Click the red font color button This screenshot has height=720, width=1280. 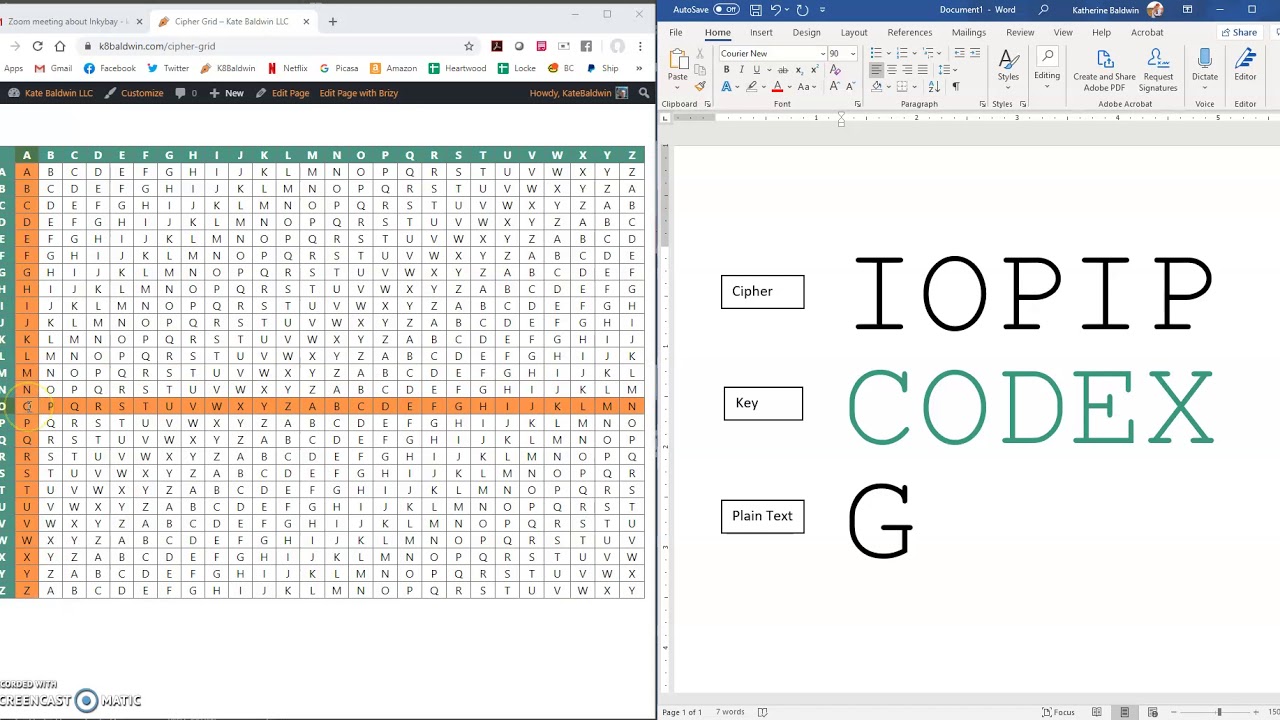pyautogui.click(x=777, y=87)
